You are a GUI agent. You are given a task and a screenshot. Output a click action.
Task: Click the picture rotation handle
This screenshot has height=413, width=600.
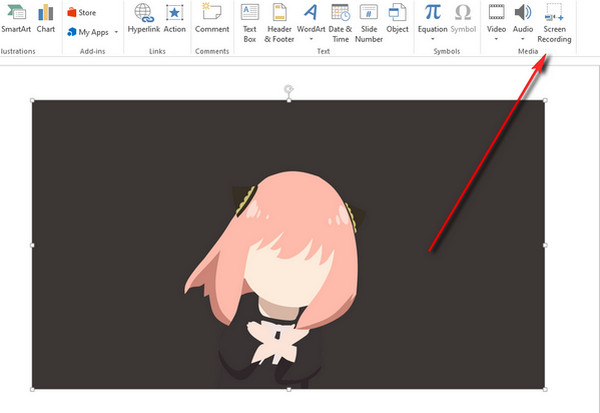(x=289, y=89)
